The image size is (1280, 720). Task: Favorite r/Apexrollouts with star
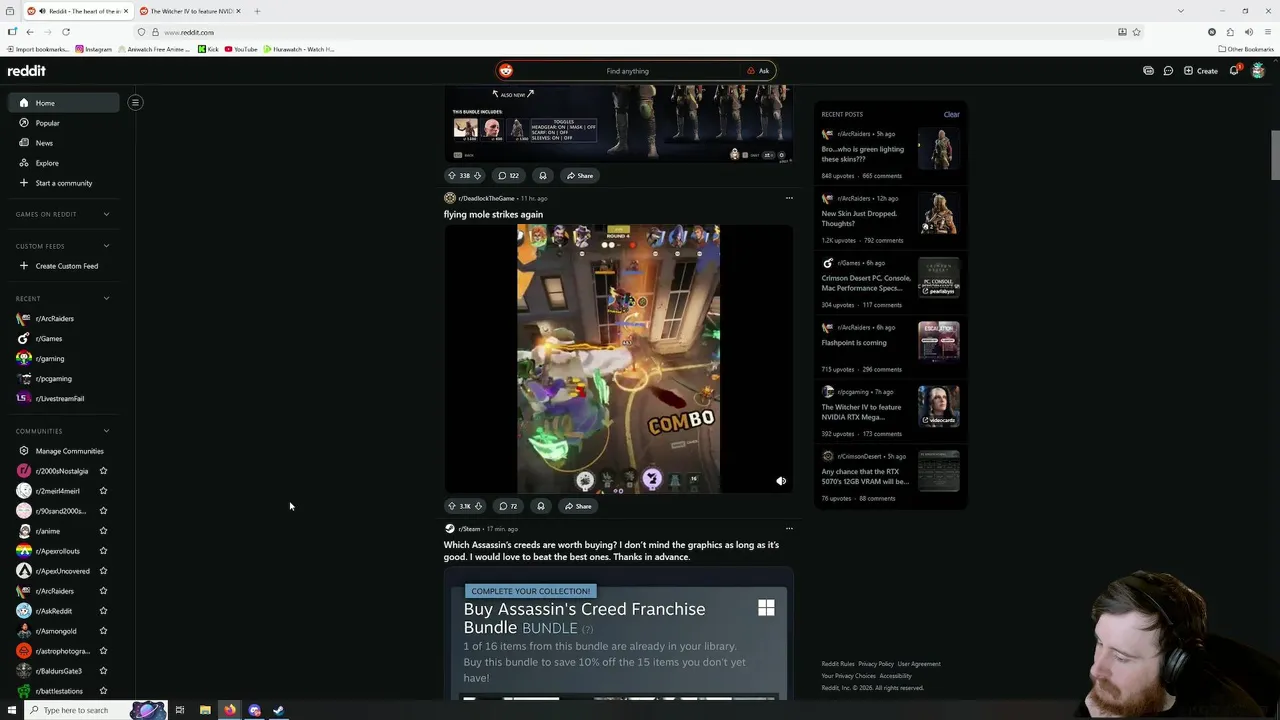103,551
